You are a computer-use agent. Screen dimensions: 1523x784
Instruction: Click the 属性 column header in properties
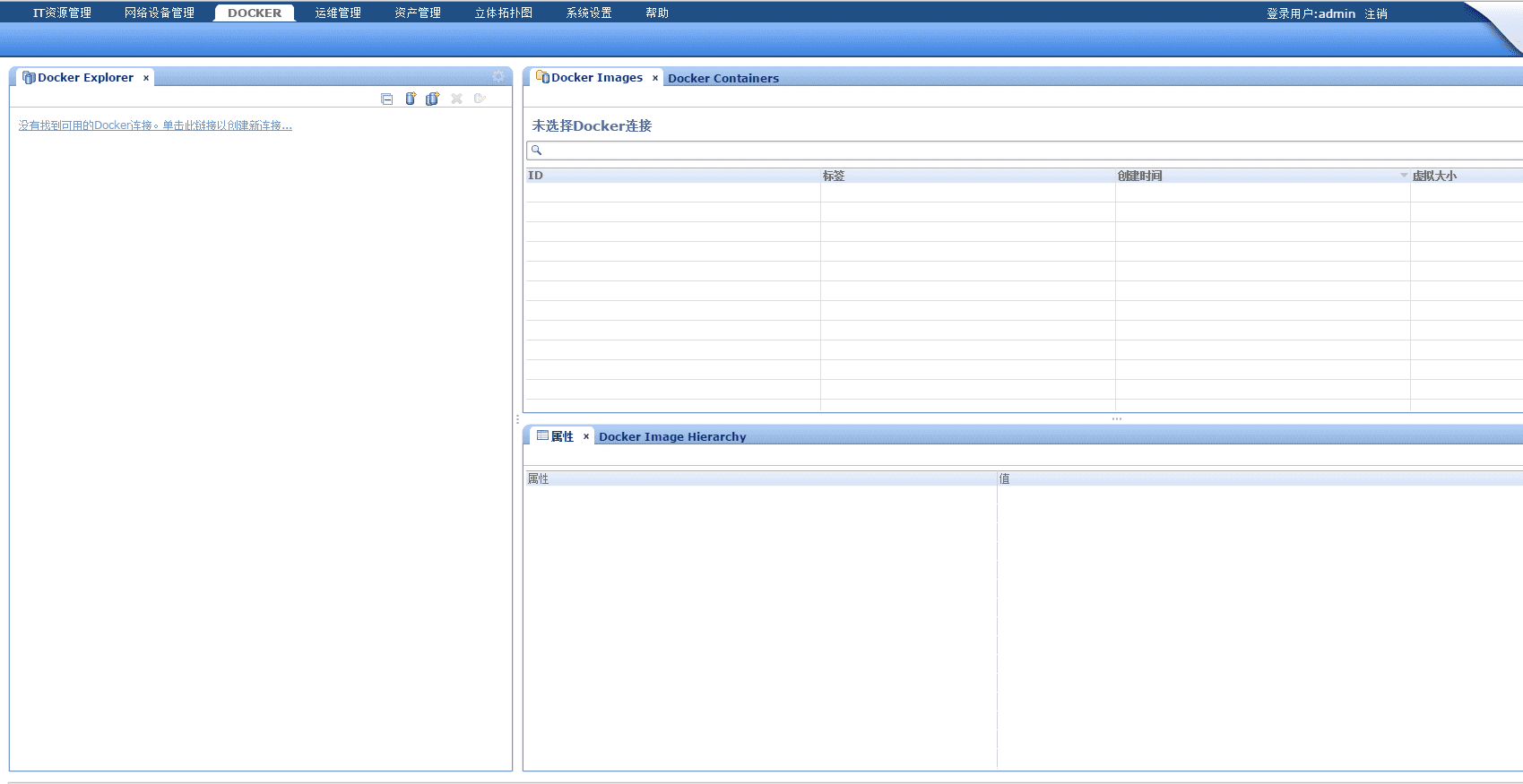click(761, 478)
